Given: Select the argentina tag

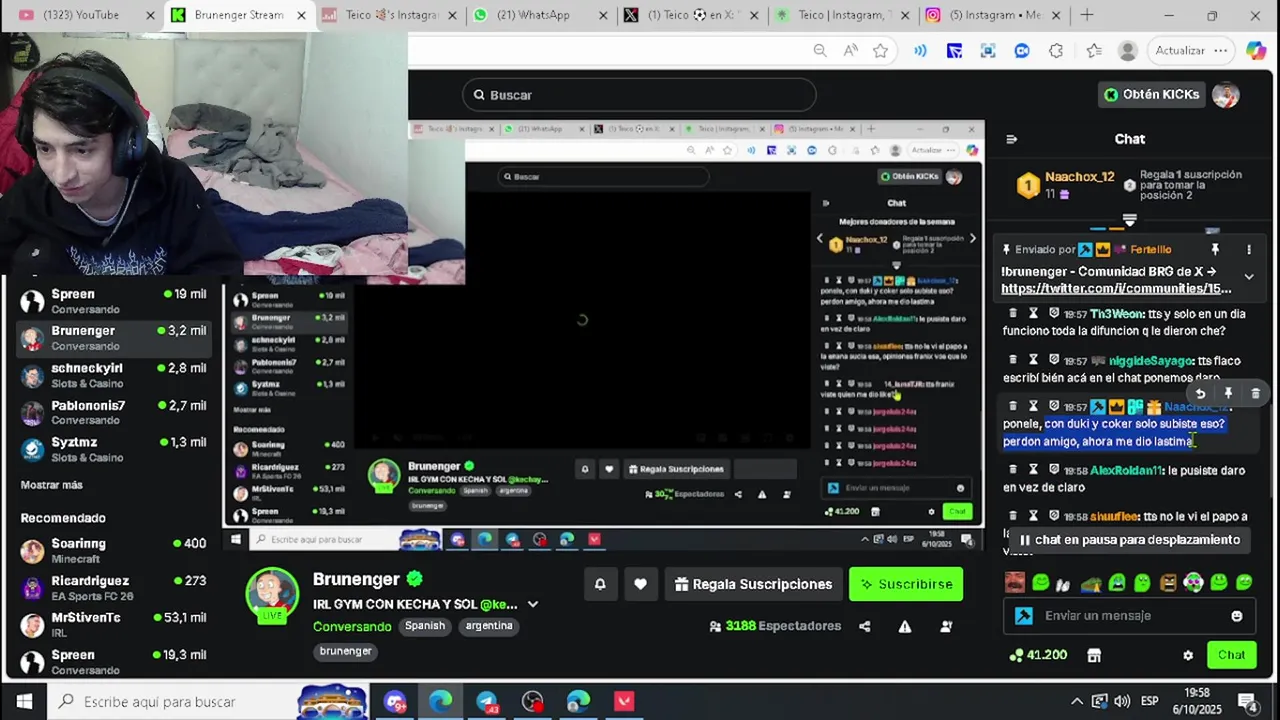Looking at the screenshot, I should (x=489, y=626).
